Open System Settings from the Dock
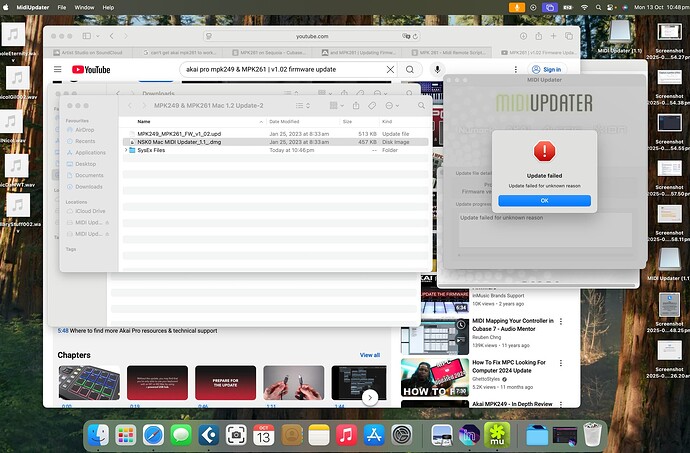 click(402, 435)
